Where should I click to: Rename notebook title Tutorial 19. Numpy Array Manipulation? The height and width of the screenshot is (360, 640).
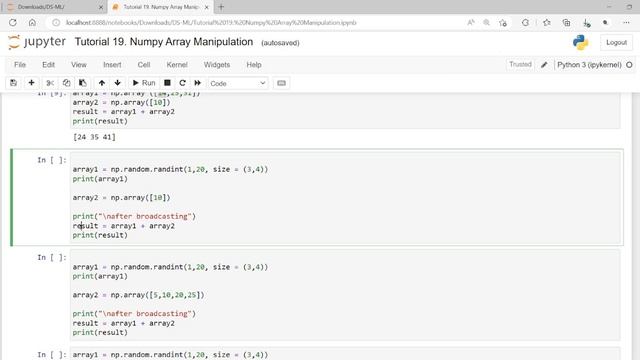164,42
